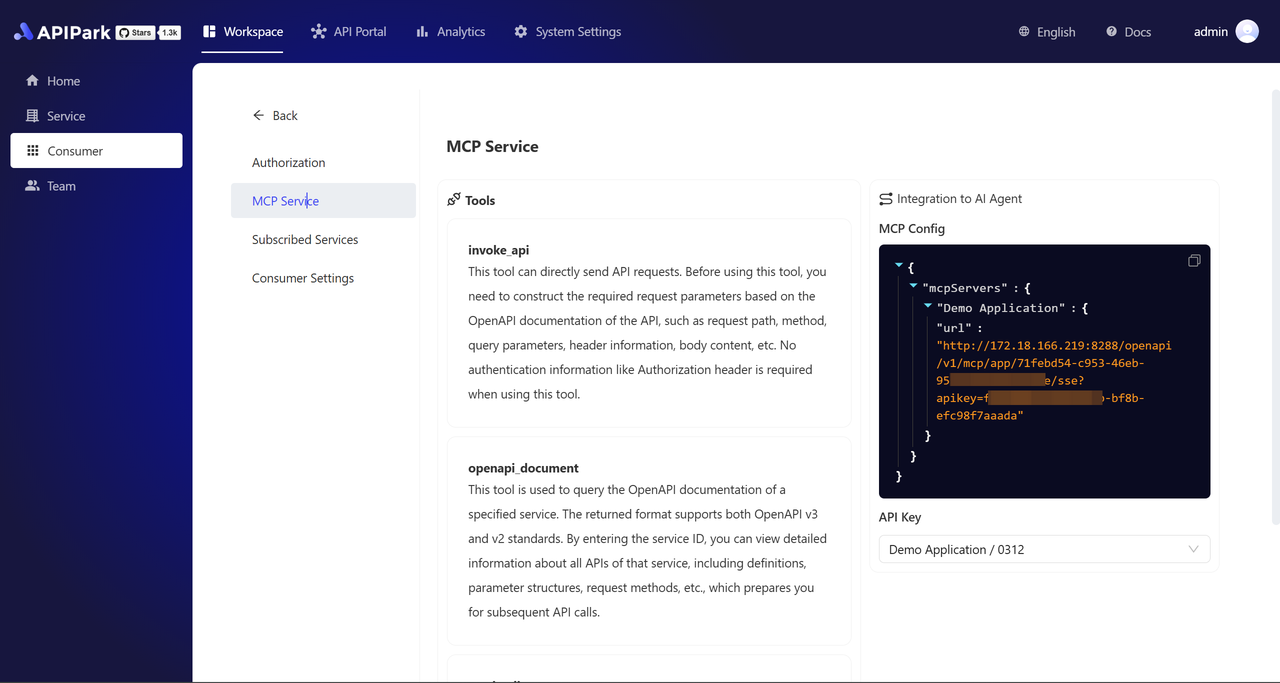The width and height of the screenshot is (1280, 683).
Task: Click the admin username
Action: click(x=1211, y=32)
